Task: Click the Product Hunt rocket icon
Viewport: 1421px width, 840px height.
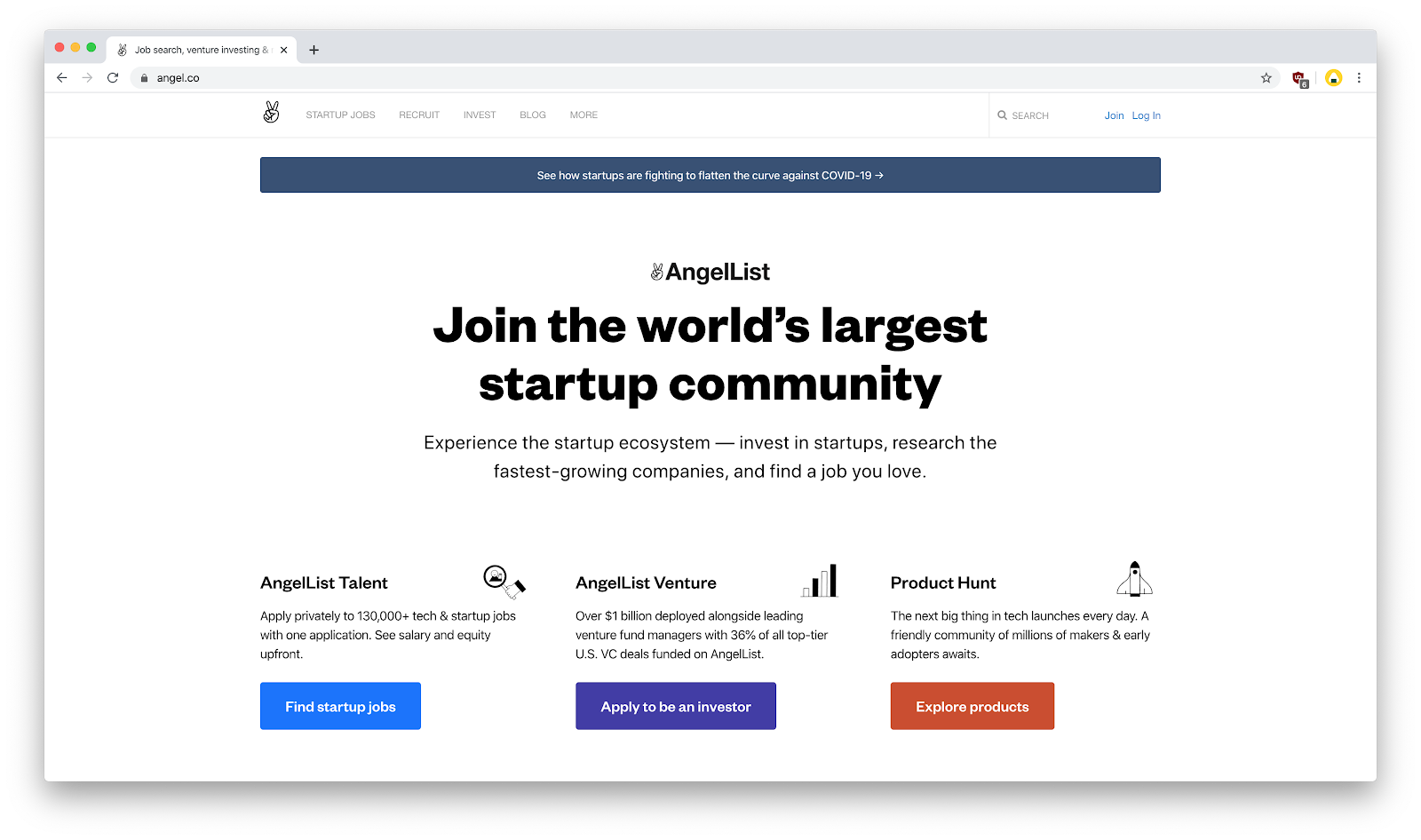Action: pyautogui.click(x=1134, y=579)
